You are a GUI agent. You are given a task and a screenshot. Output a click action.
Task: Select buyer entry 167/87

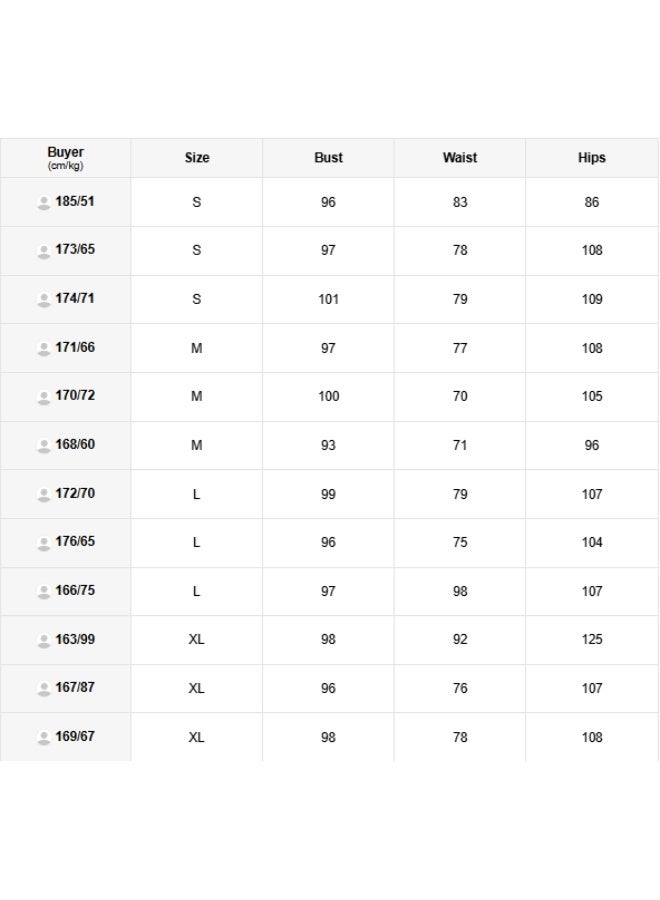75,688
